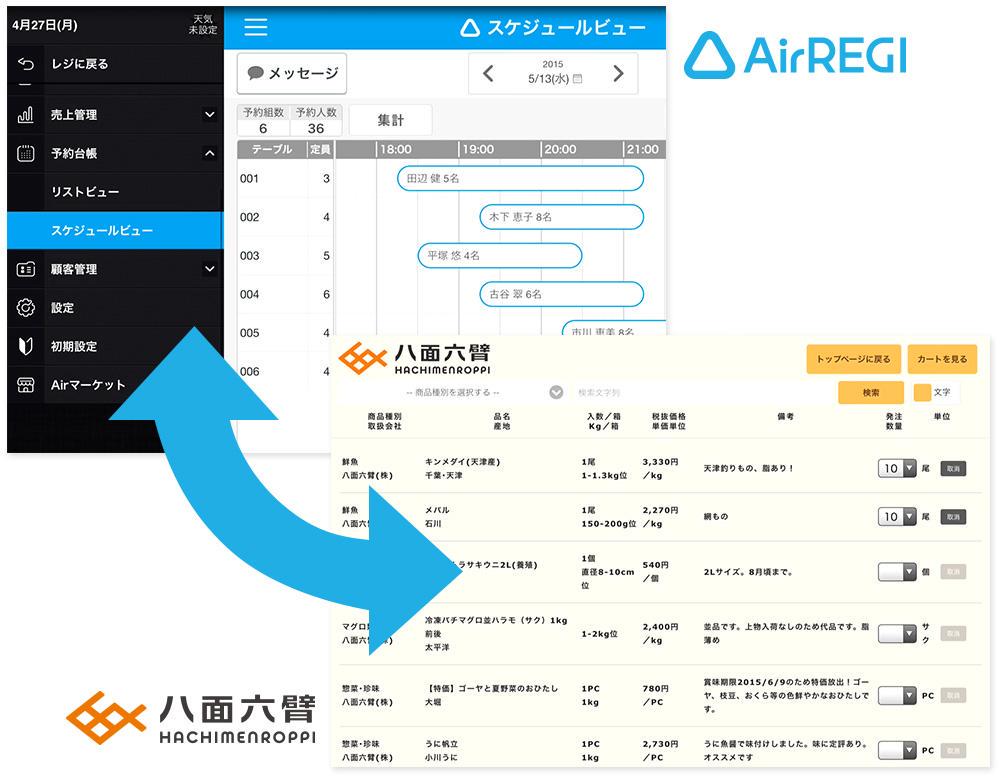1000x778 pixels.
Task: Select the 木下 恵子 8名 reservation bar
Action: pos(561,217)
